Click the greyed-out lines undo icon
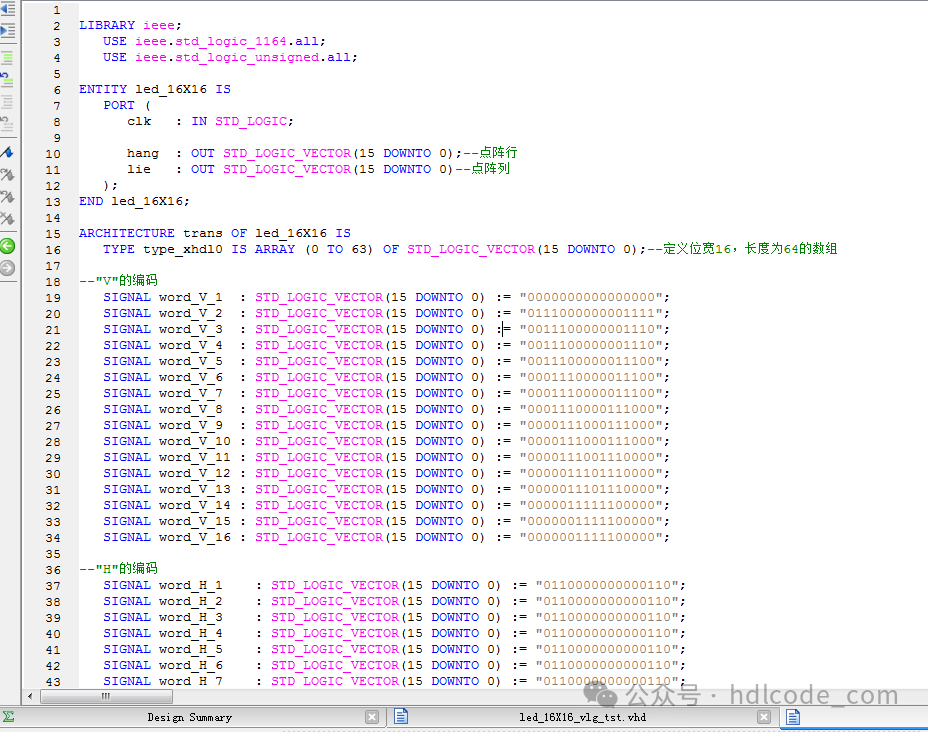 [7, 124]
